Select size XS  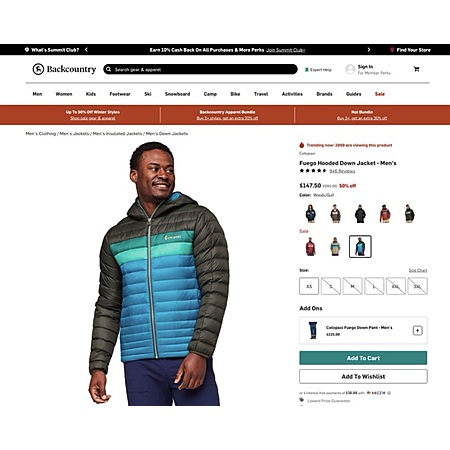pos(309,286)
